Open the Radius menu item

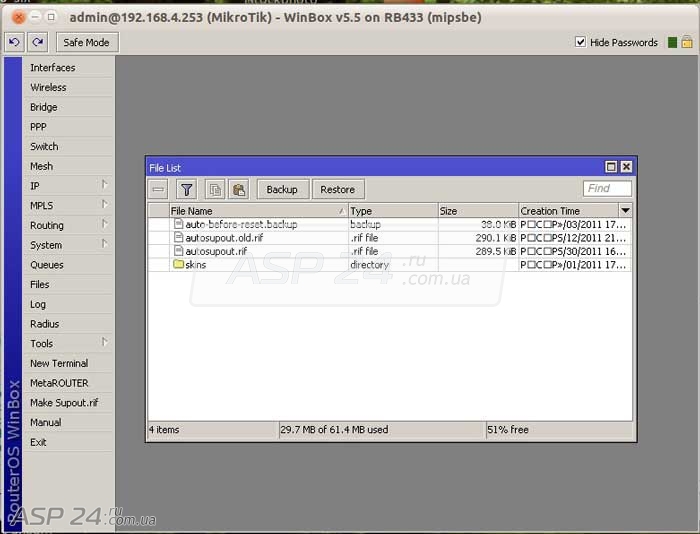pos(69,323)
